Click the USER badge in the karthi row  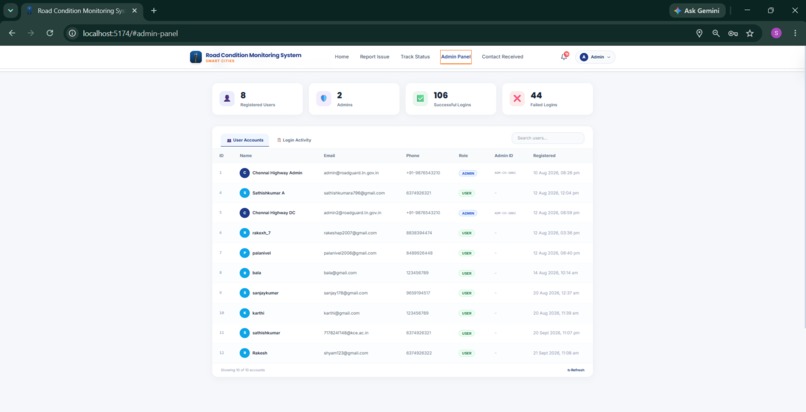pyautogui.click(x=467, y=313)
